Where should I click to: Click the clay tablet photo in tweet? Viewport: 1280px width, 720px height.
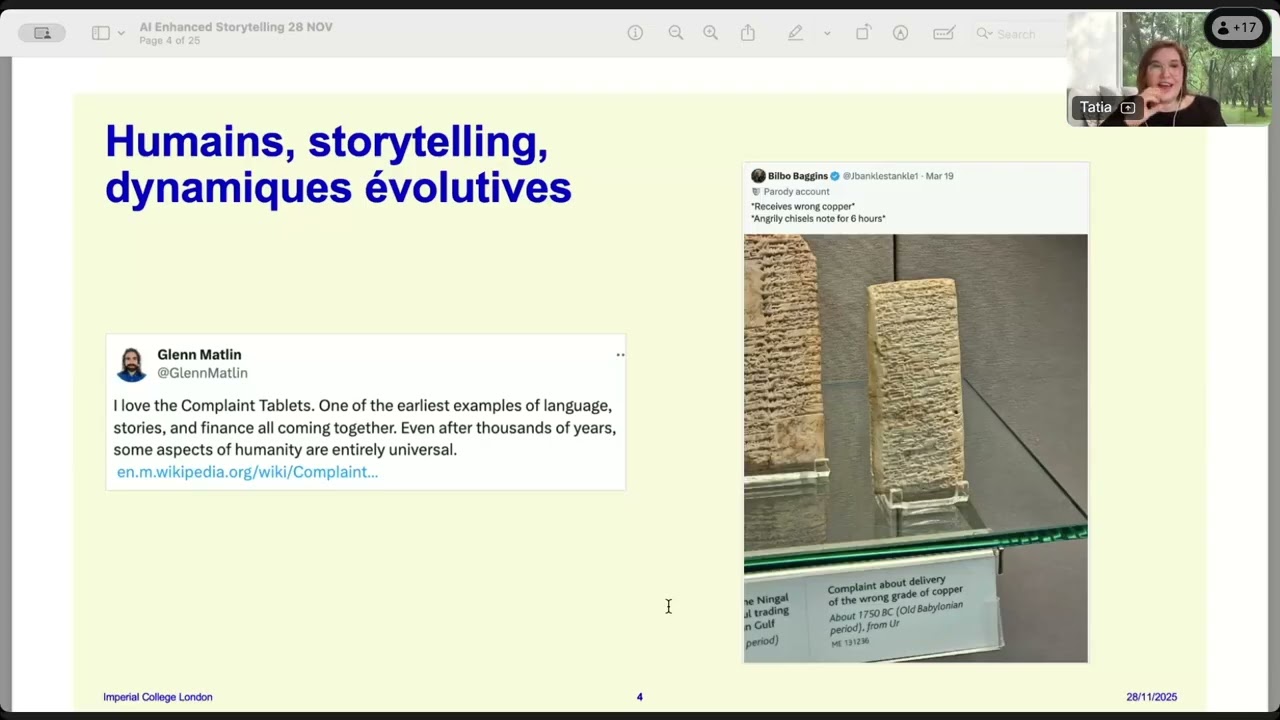pos(915,448)
